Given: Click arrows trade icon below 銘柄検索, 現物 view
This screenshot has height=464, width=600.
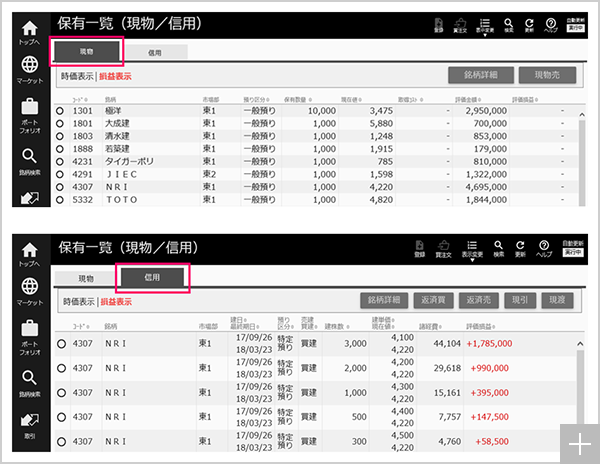Looking at the screenshot, I should point(29,198).
